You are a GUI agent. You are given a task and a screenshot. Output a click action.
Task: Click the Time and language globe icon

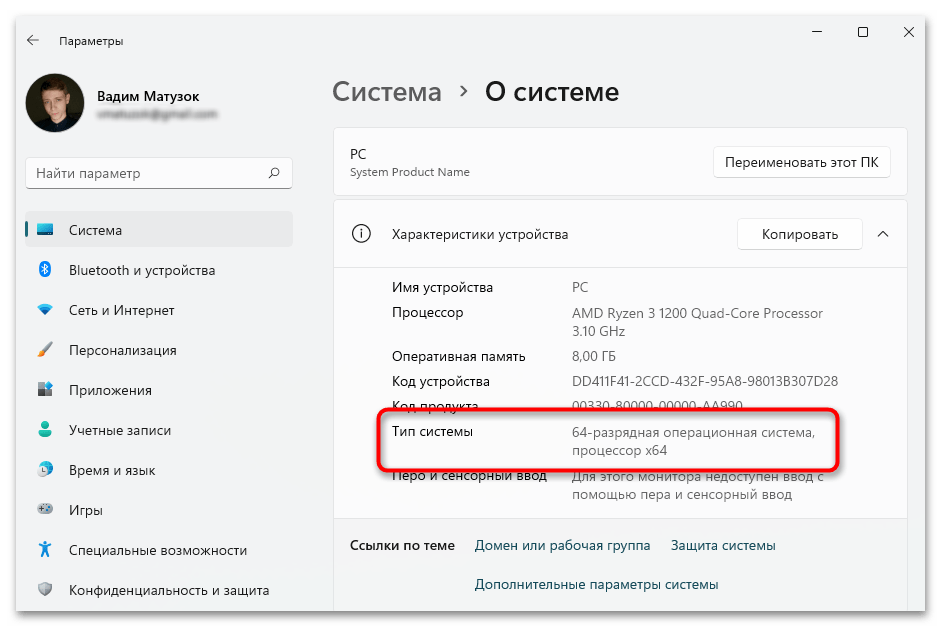click(45, 470)
